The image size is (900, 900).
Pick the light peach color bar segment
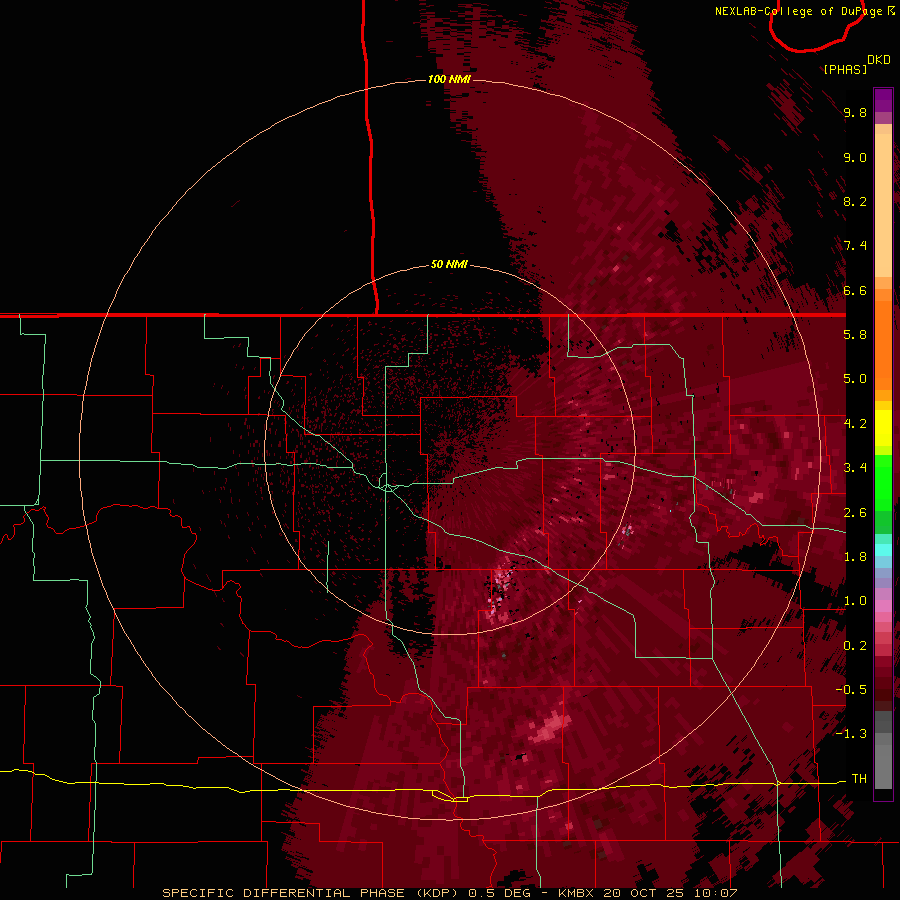883,205
